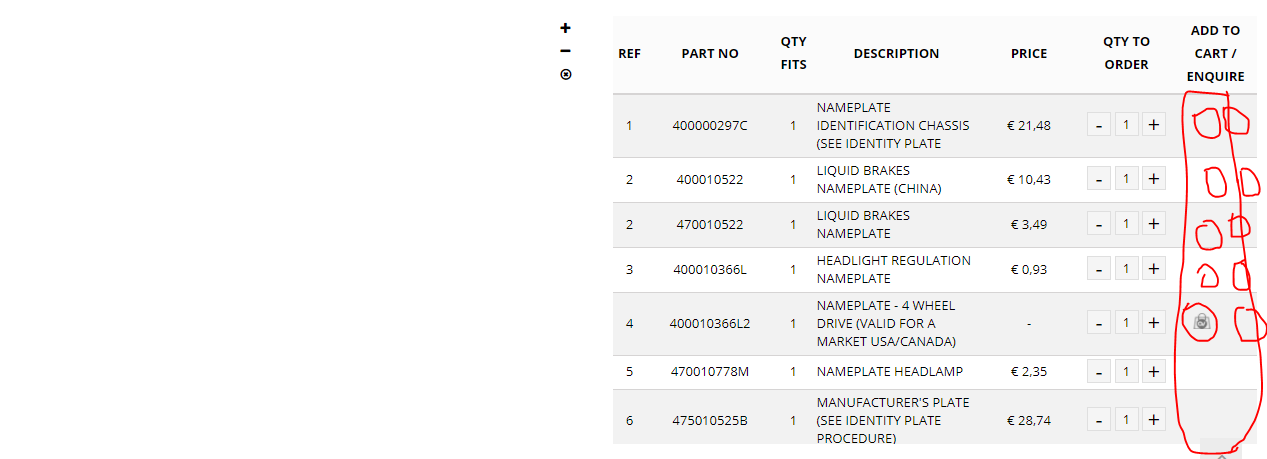Increase quantity for Liquid Brakes Nameplate (China)

pos(1154,179)
